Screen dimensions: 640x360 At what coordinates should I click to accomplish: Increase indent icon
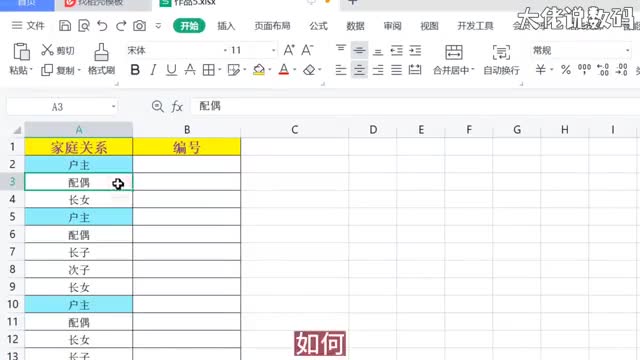pyautogui.click(x=415, y=50)
